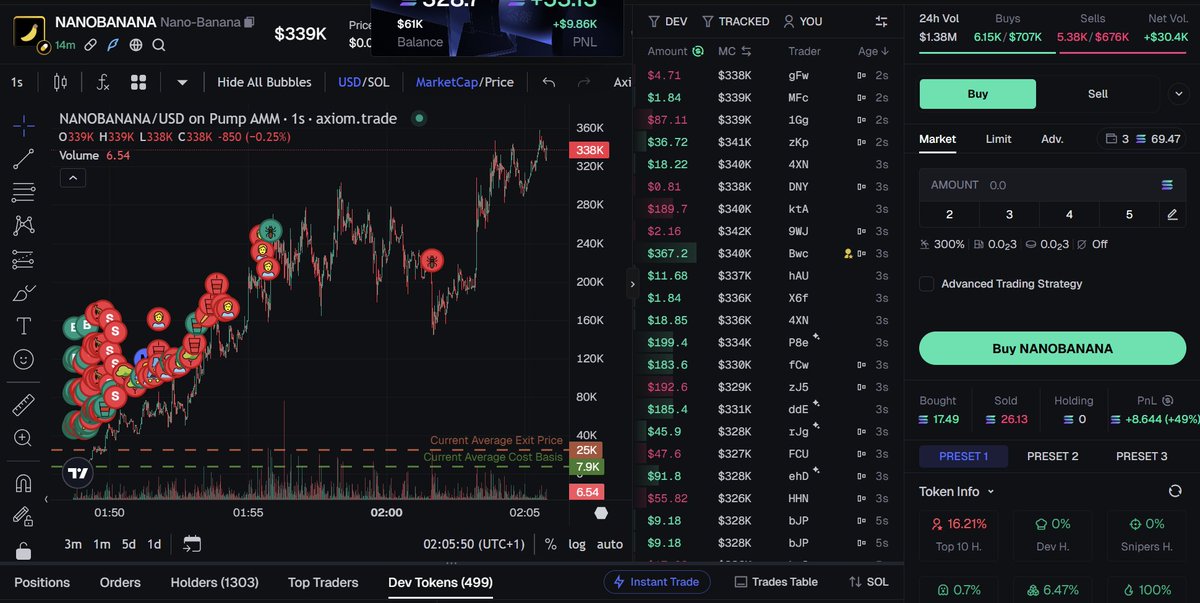Open the Top Traders tab
1200x603 pixels.
323,582
